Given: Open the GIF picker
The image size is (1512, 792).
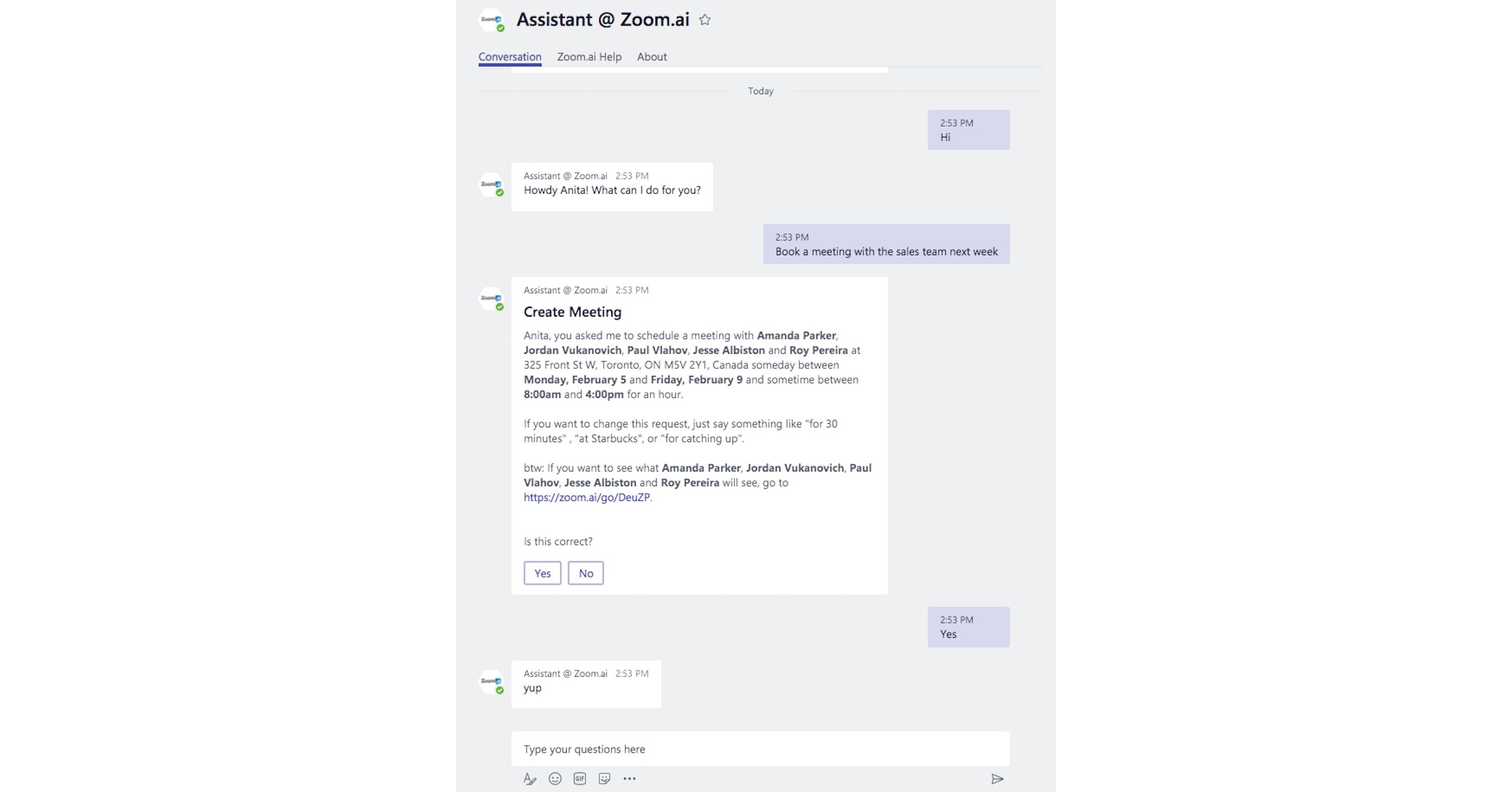Looking at the screenshot, I should 579,778.
